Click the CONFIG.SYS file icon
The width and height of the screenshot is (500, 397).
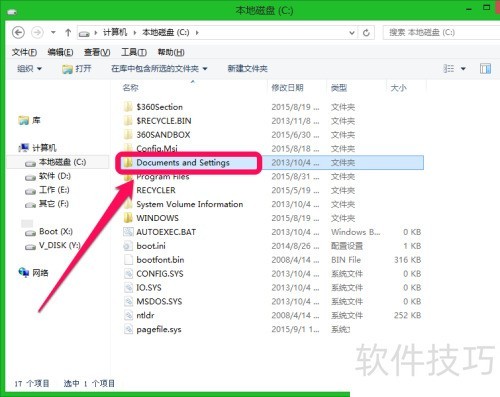click(x=128, y=274)
